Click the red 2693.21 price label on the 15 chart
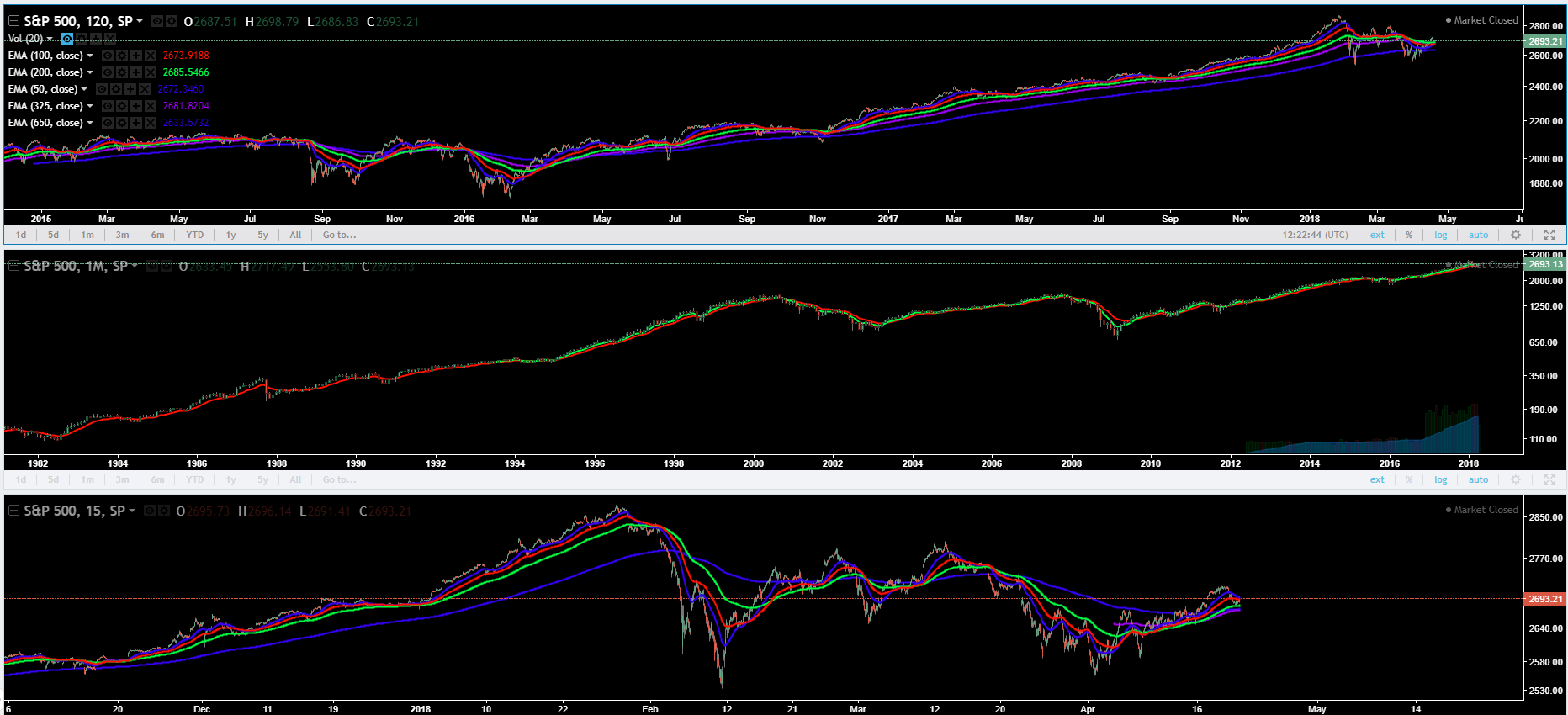The height and width of the screenshot is (715, 1568). pyautogui.click(x=1545, y=599)
